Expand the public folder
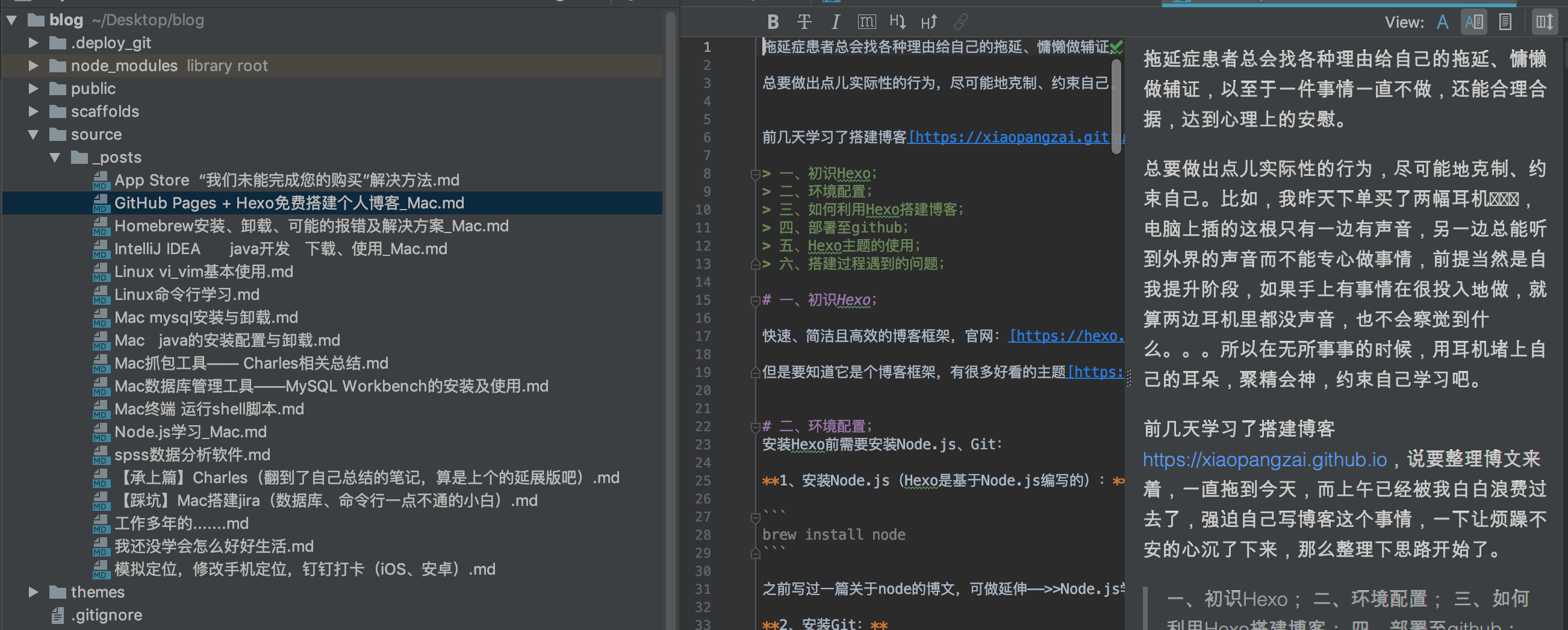This screenshot has width=1568, height=630. [34, 89]
